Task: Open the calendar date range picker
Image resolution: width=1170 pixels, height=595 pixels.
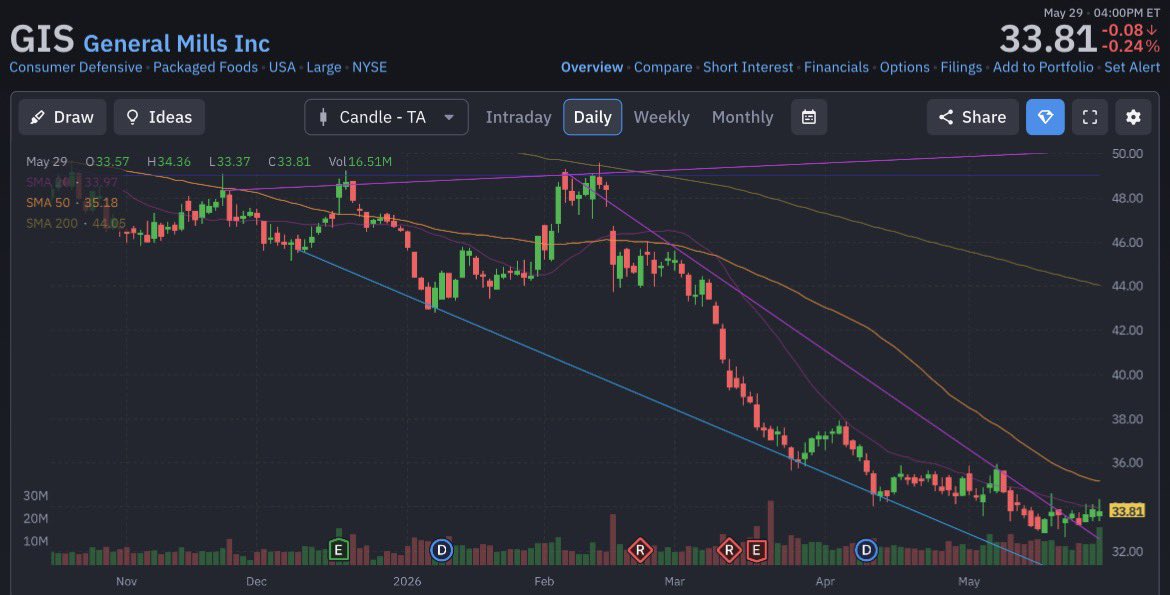Action: [x=809, y=117]
